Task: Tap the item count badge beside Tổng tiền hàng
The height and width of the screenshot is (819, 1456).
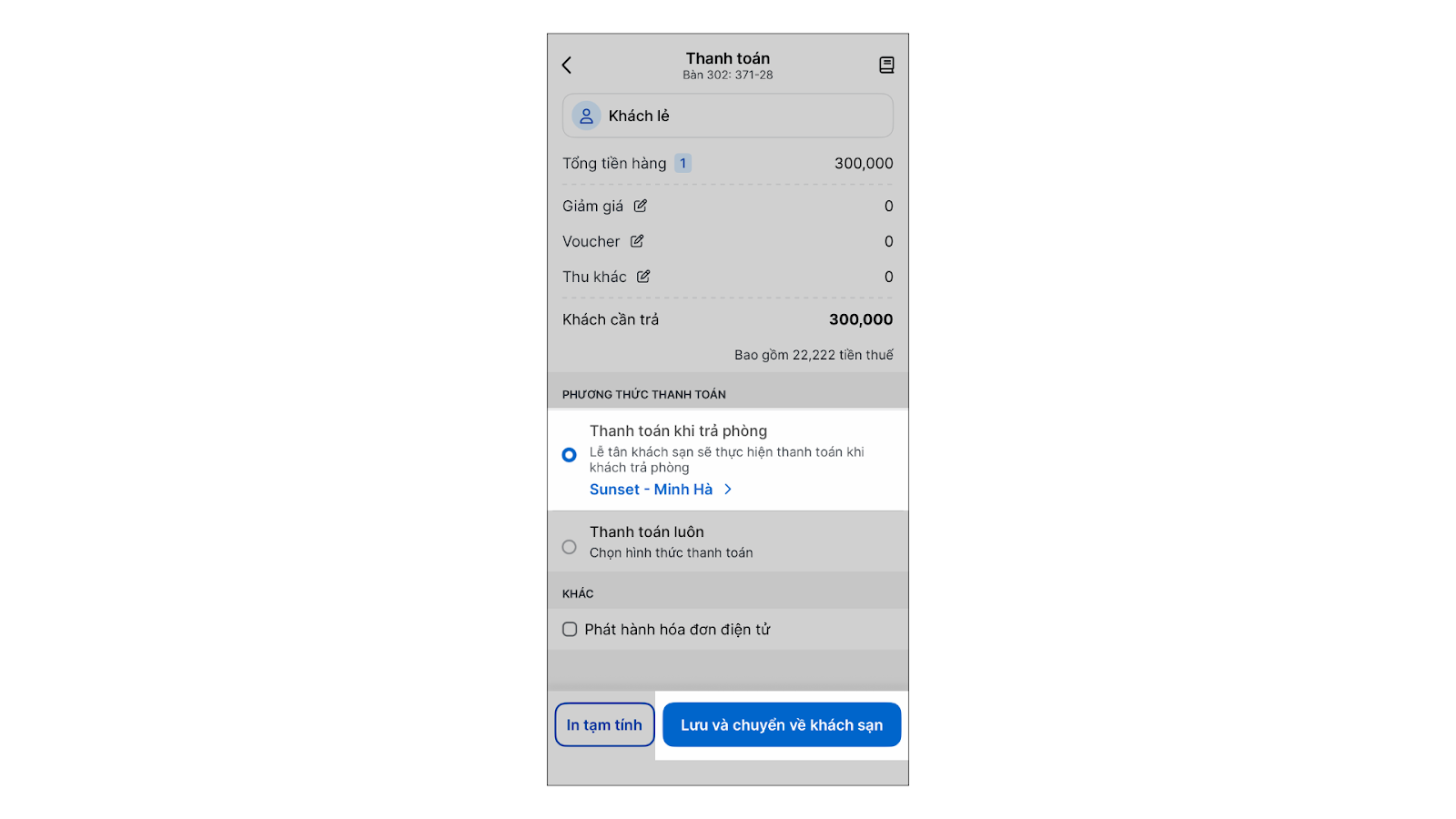Action: (x=682, y=164)
